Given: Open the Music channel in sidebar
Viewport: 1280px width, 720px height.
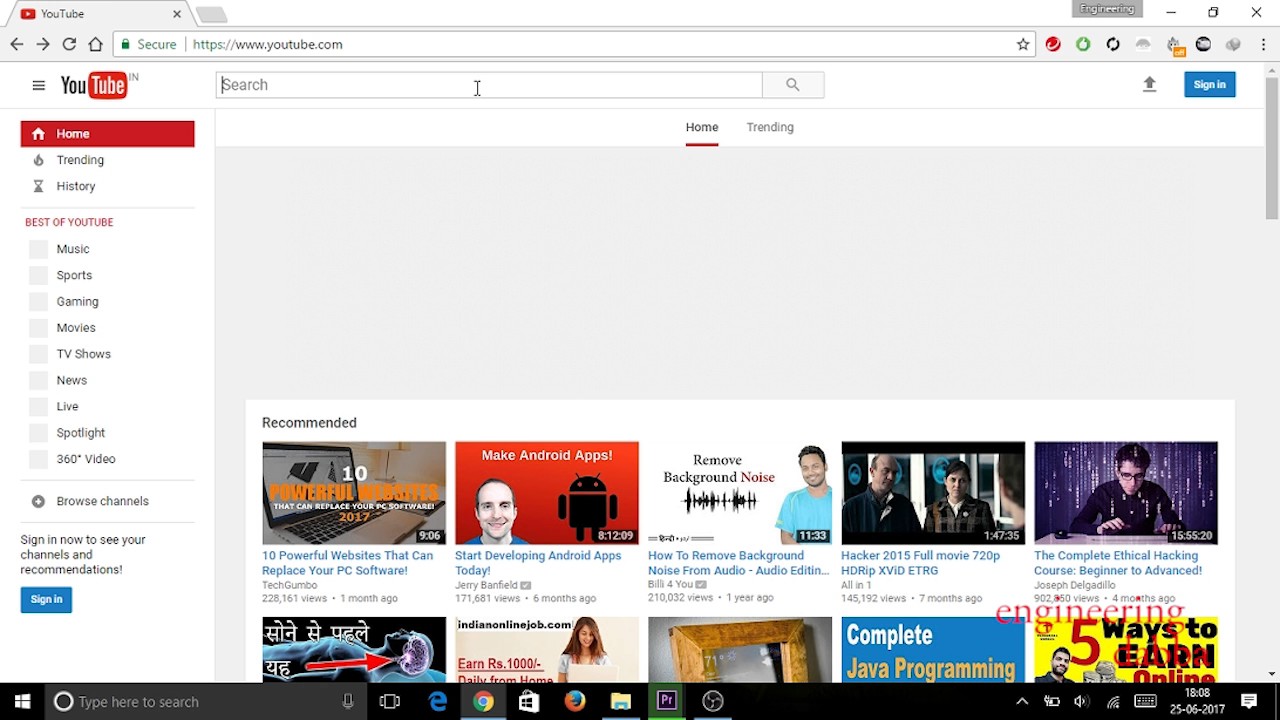Looking at the screenshot, I should [72, 249].
